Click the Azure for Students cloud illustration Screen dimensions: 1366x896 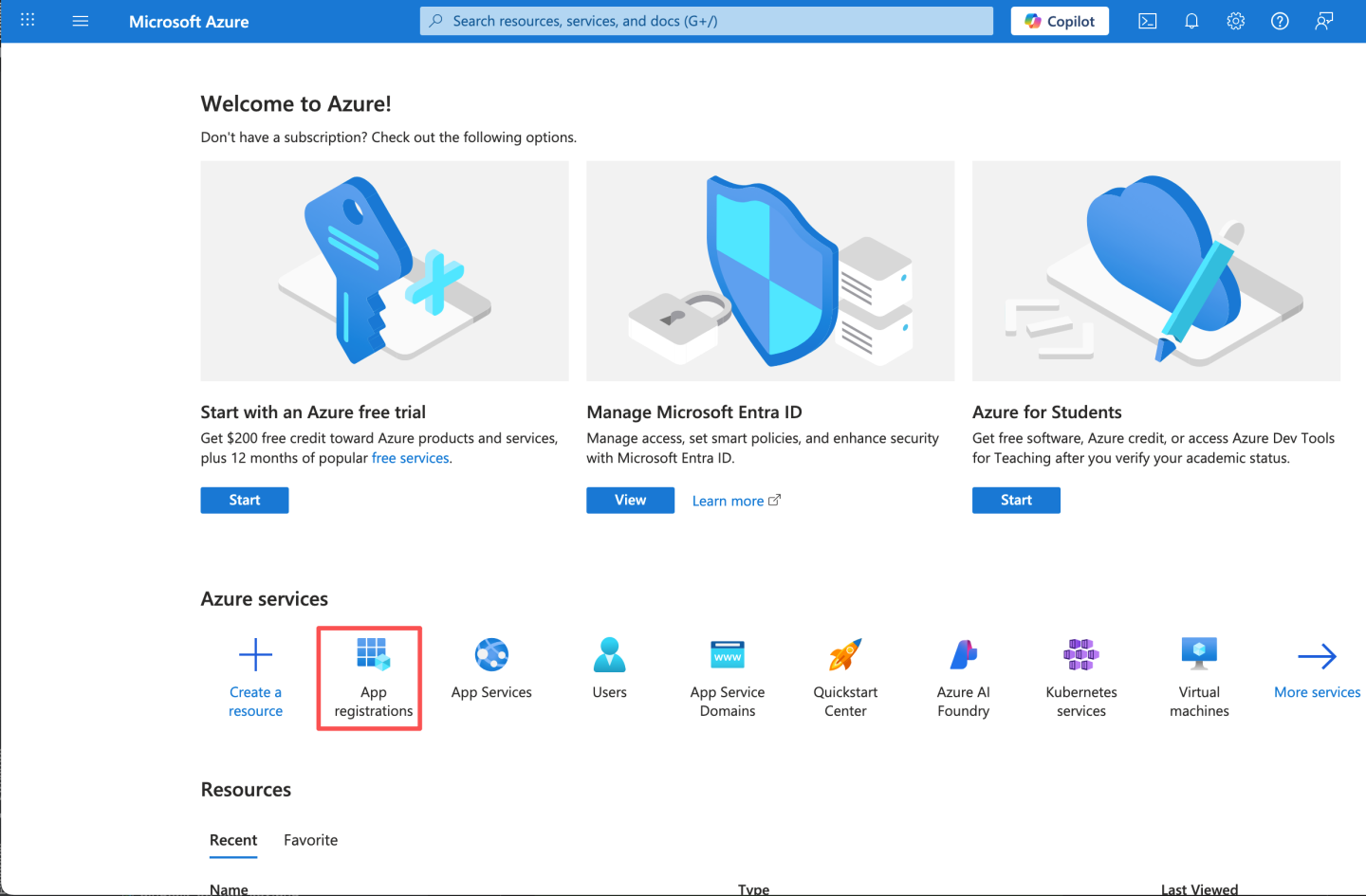(x=1156, y=271)
